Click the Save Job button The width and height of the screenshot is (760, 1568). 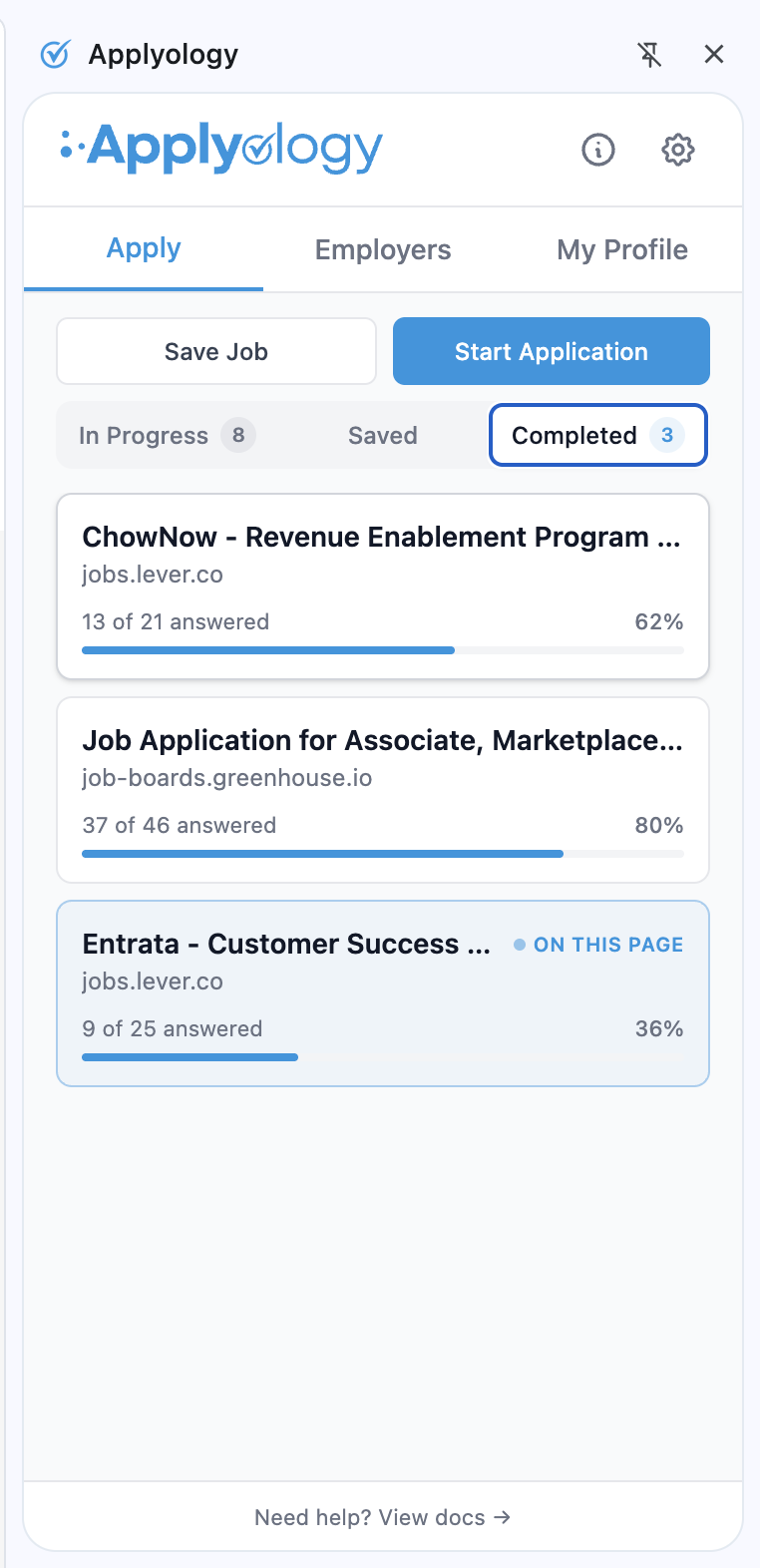(216, 351)
